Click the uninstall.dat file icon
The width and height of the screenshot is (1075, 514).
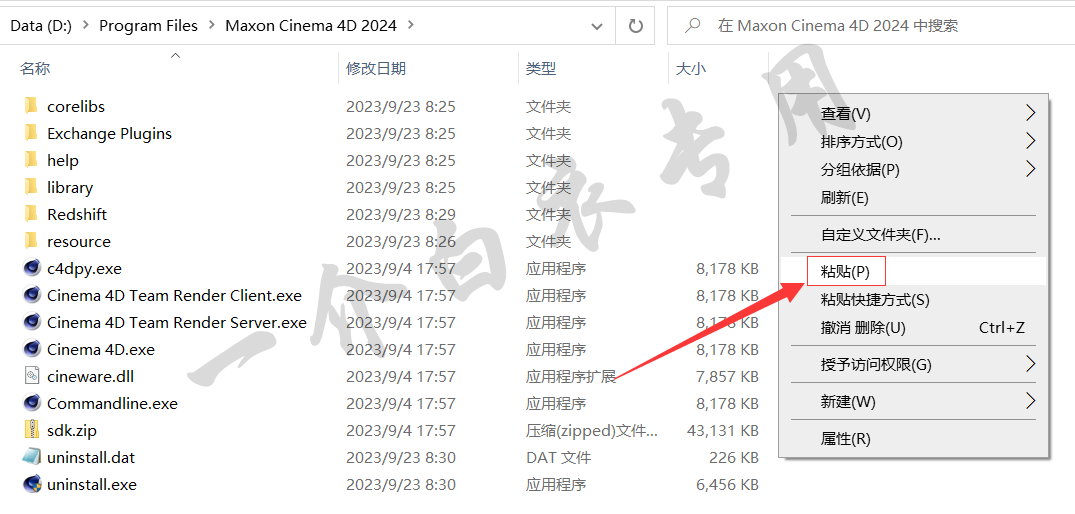32,456
